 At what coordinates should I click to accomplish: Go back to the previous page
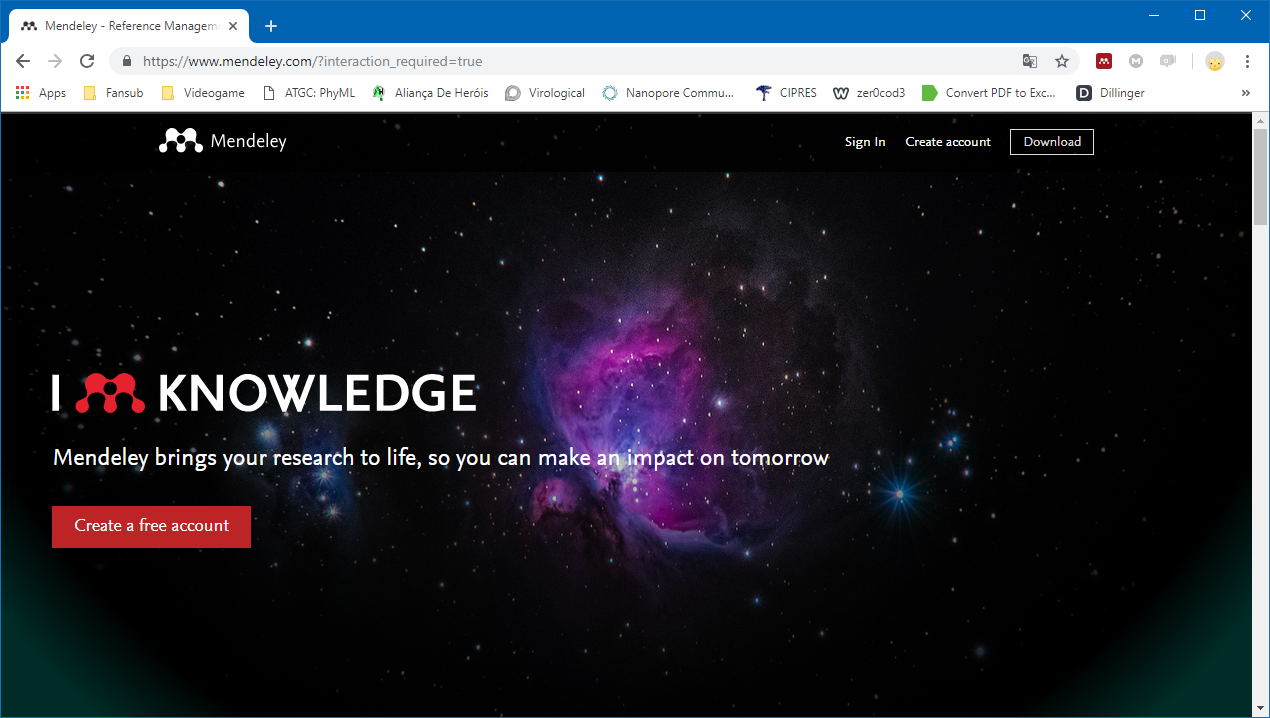pos(23,61)
